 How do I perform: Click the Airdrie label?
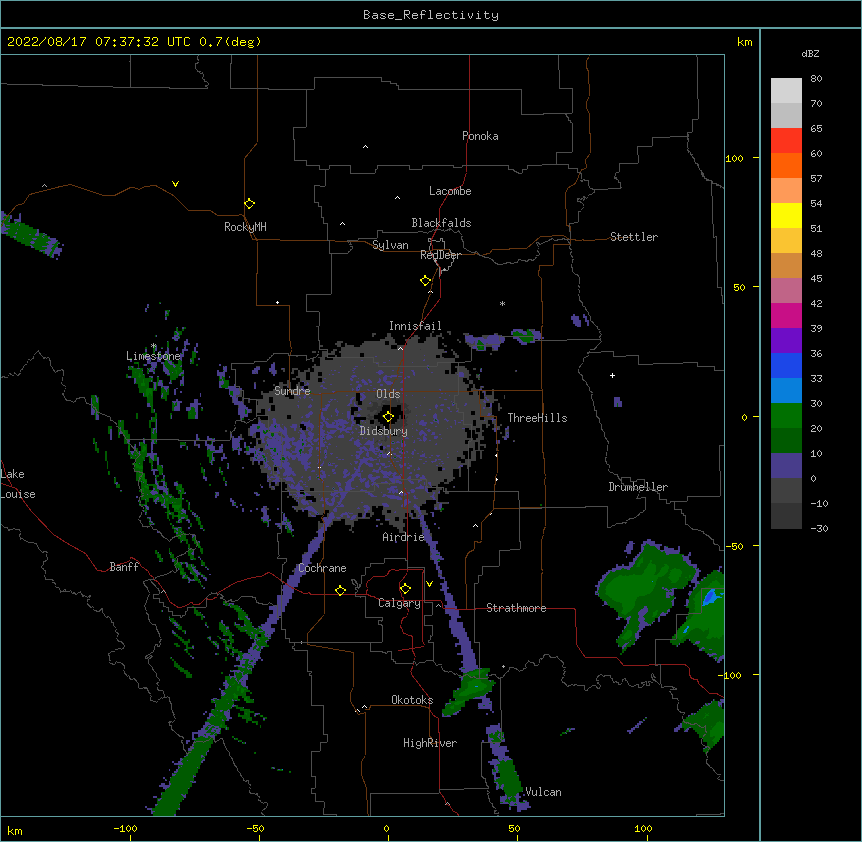tap(403, 537)
